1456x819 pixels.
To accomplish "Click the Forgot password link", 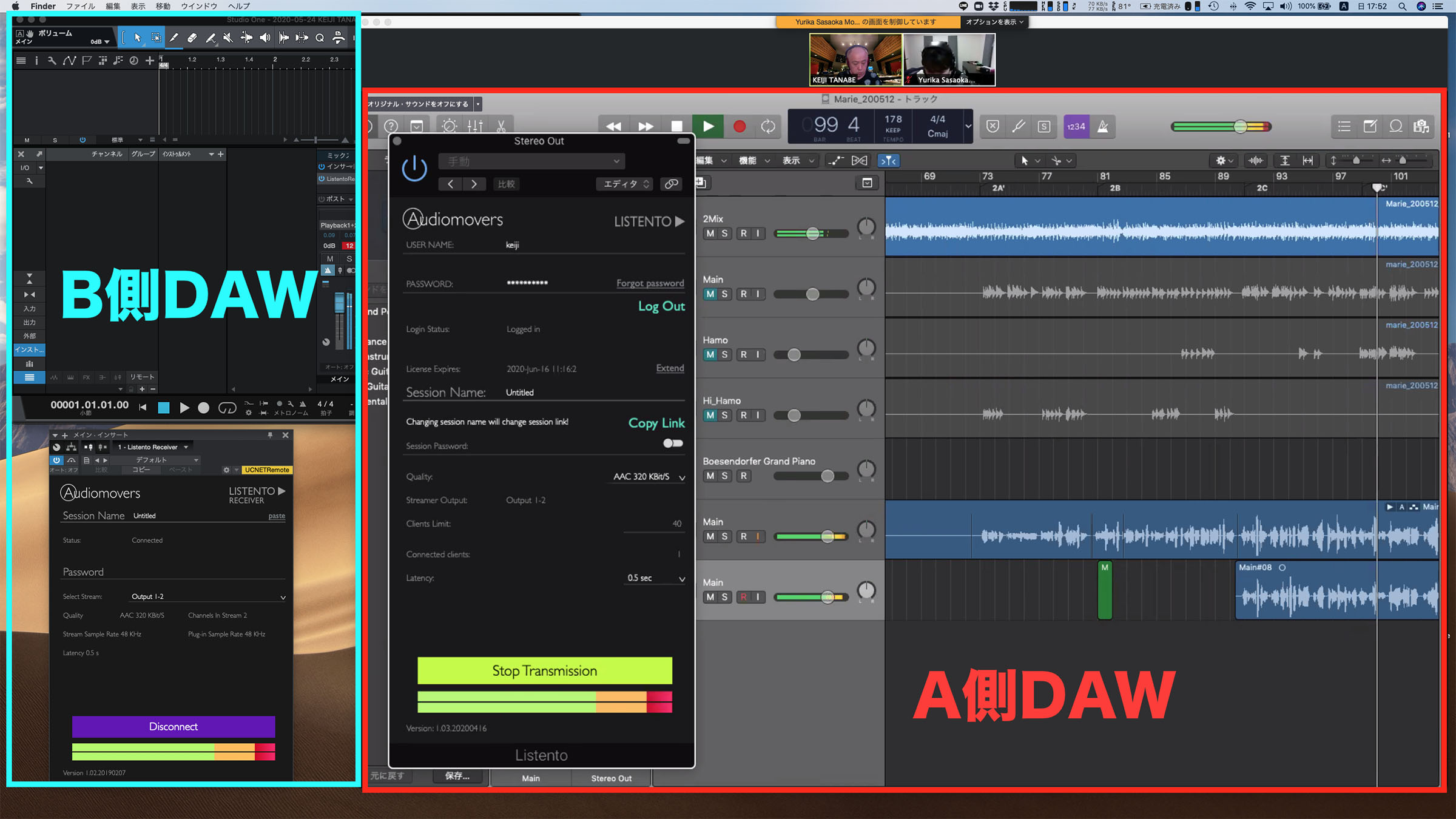I will (650, 283).
